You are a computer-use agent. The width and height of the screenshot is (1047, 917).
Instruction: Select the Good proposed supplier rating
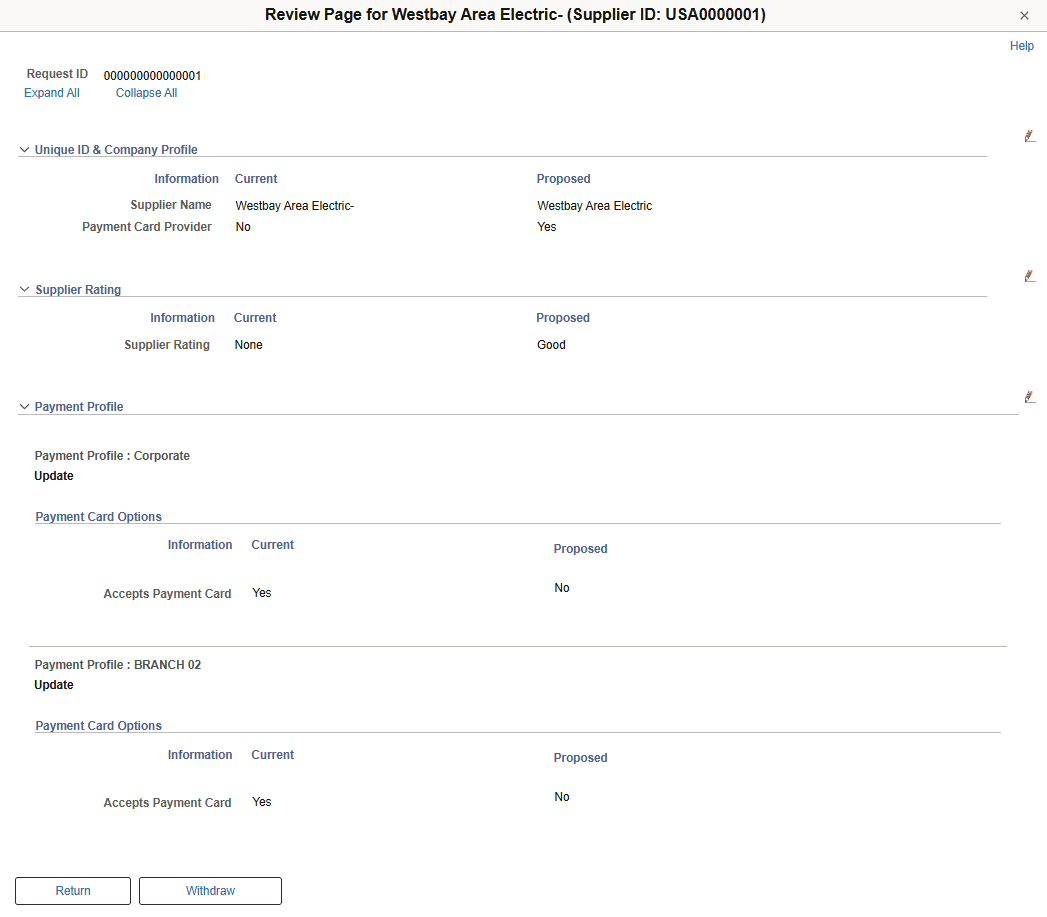click(x=551, y=344)
